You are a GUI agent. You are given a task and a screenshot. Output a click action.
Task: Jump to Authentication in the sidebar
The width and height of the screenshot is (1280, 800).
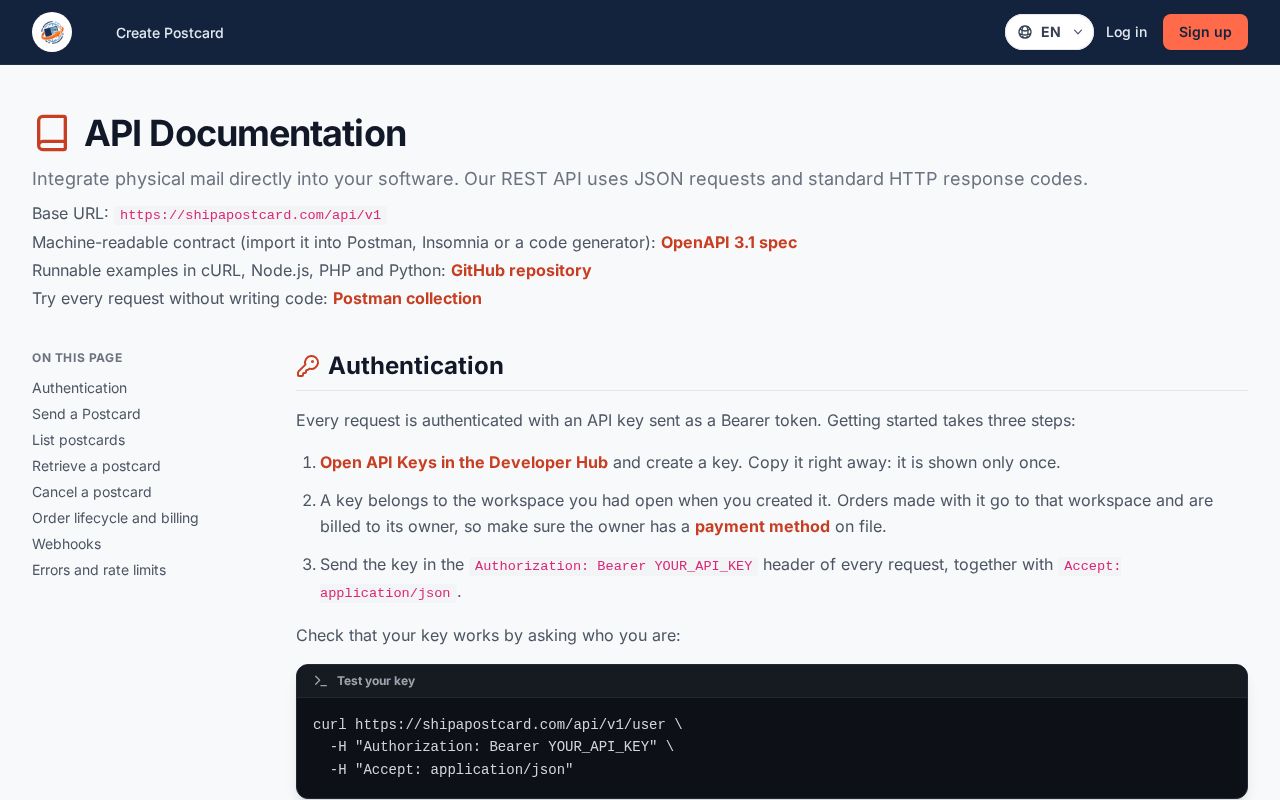79,388
